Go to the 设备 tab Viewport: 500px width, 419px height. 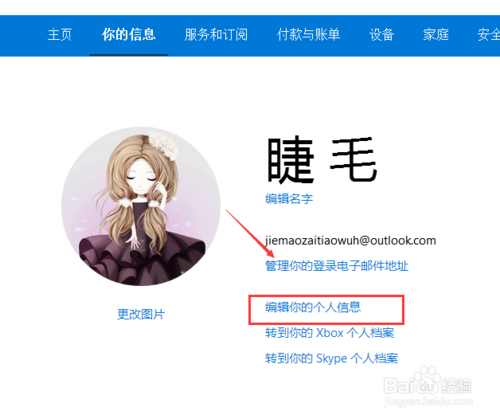click(x=382, y=35)
